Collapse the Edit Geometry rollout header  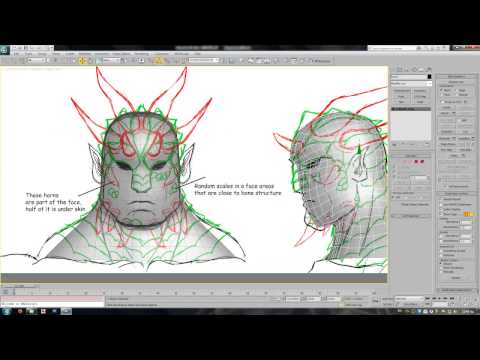click(456, 76)
